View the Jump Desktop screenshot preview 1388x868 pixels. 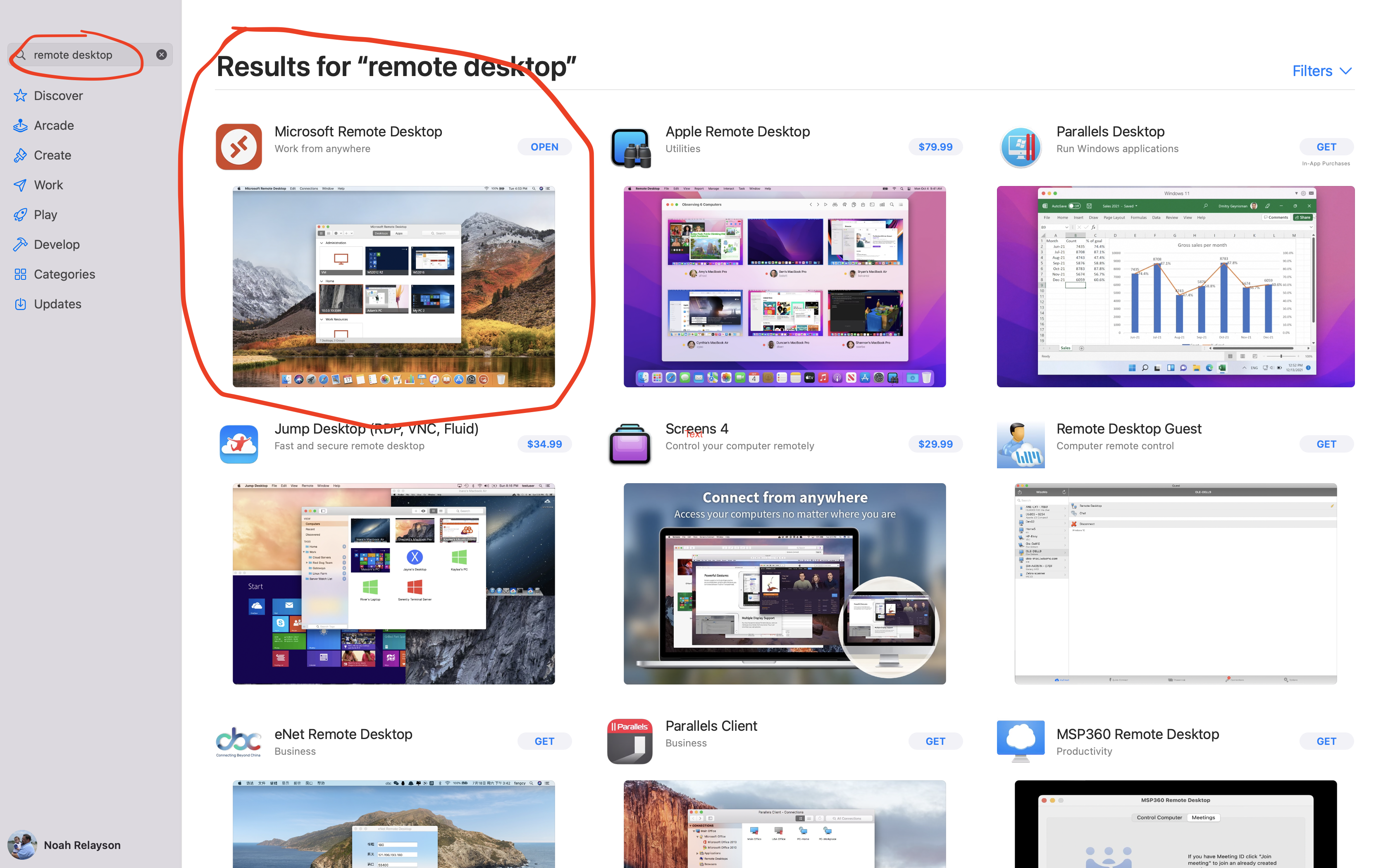pyautogui.click(x=394, y=584)
